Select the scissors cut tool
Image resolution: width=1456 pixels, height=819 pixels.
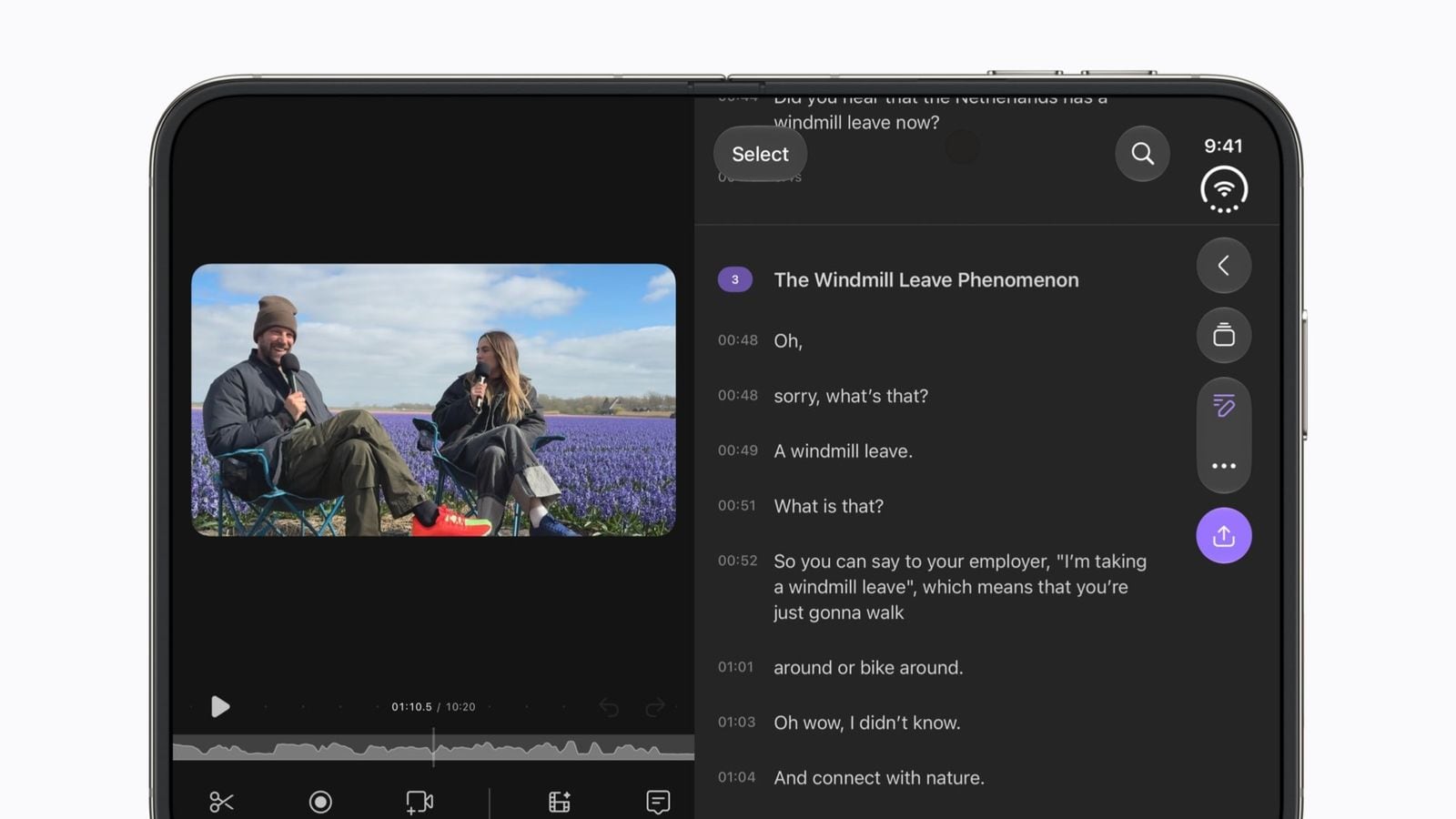221,802
